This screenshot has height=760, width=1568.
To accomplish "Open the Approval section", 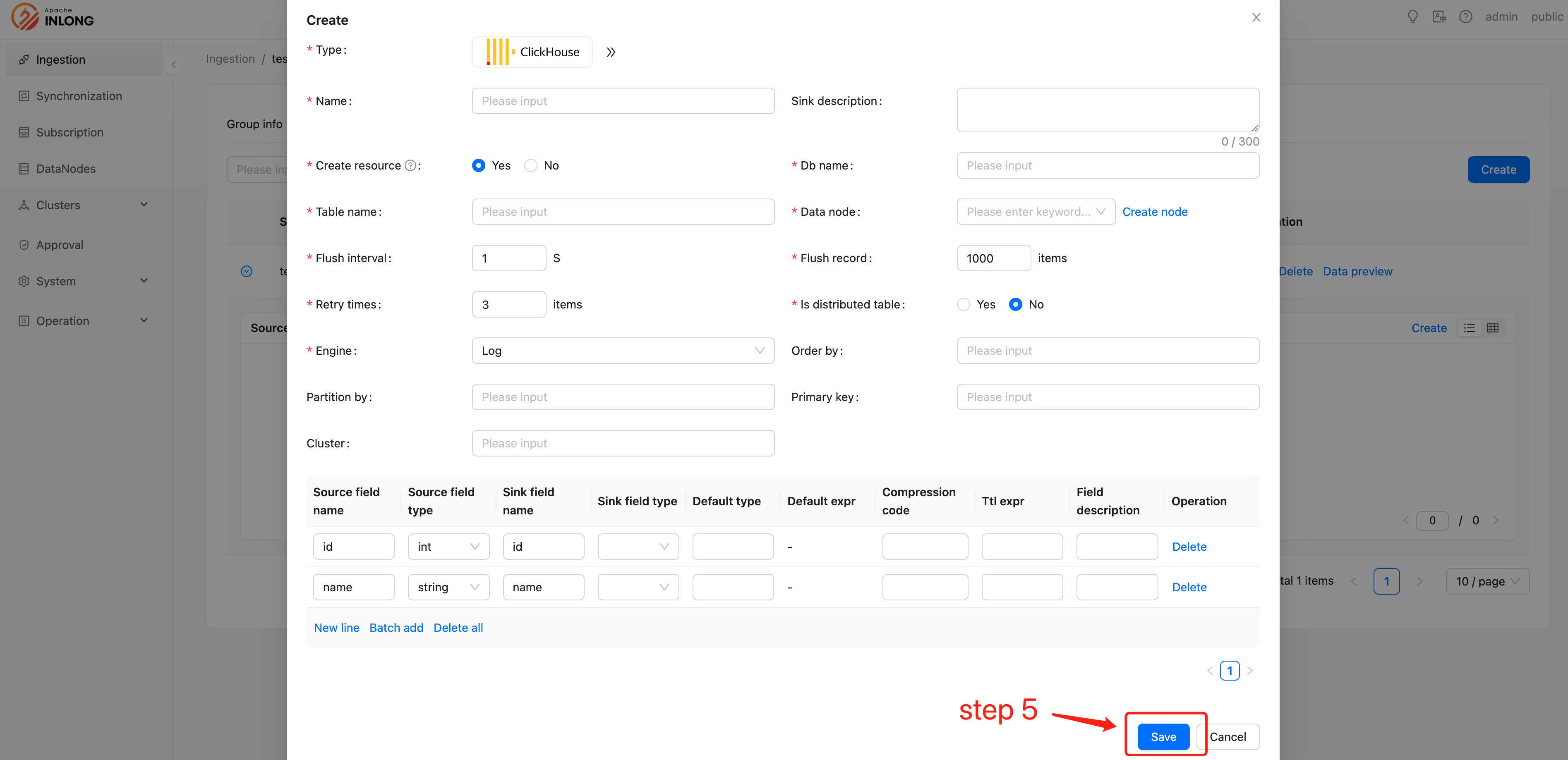I will click(x=59, y=244).
